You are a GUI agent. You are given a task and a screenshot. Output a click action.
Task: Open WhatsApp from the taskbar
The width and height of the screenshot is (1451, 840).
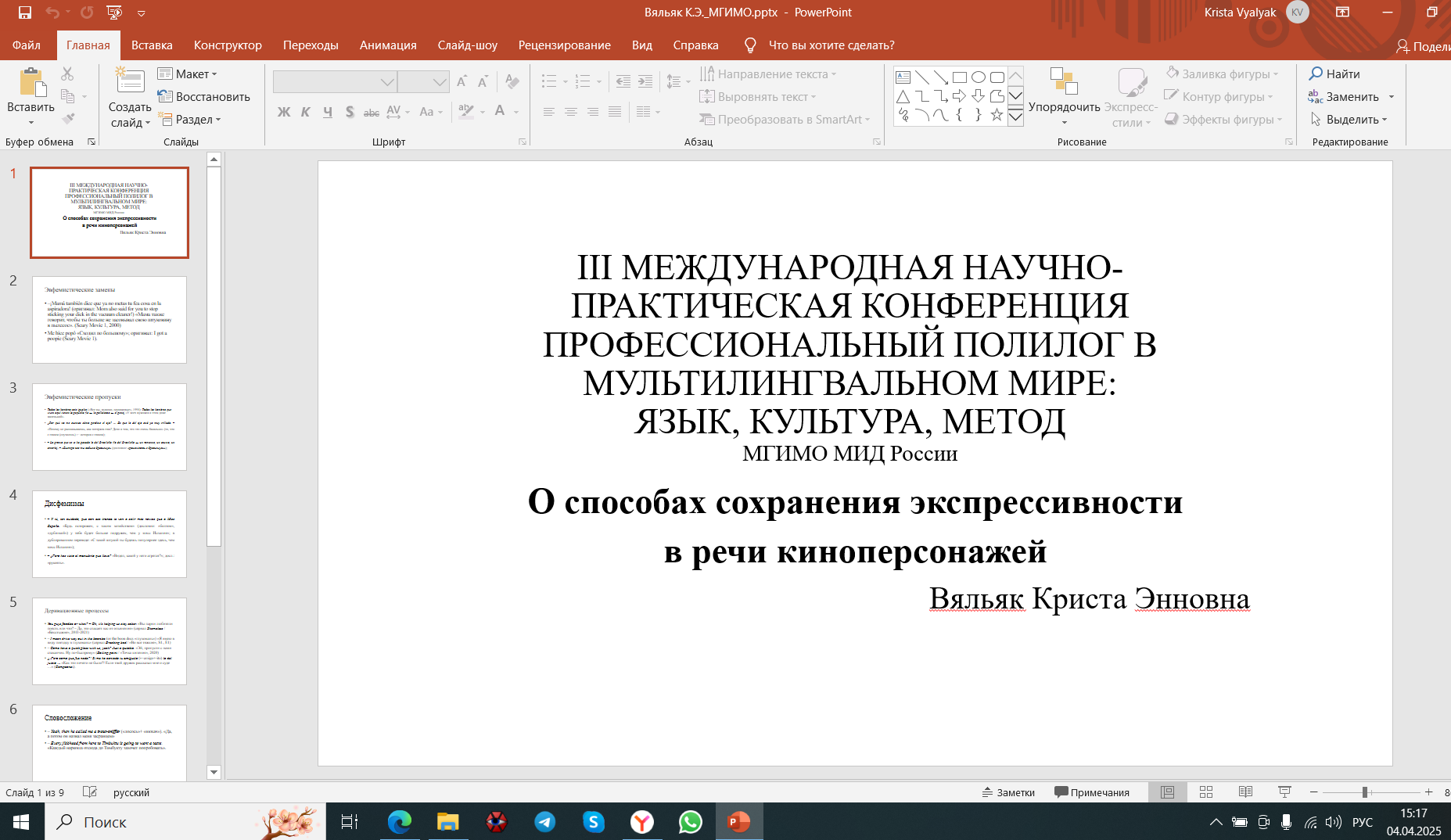(691, 822)
